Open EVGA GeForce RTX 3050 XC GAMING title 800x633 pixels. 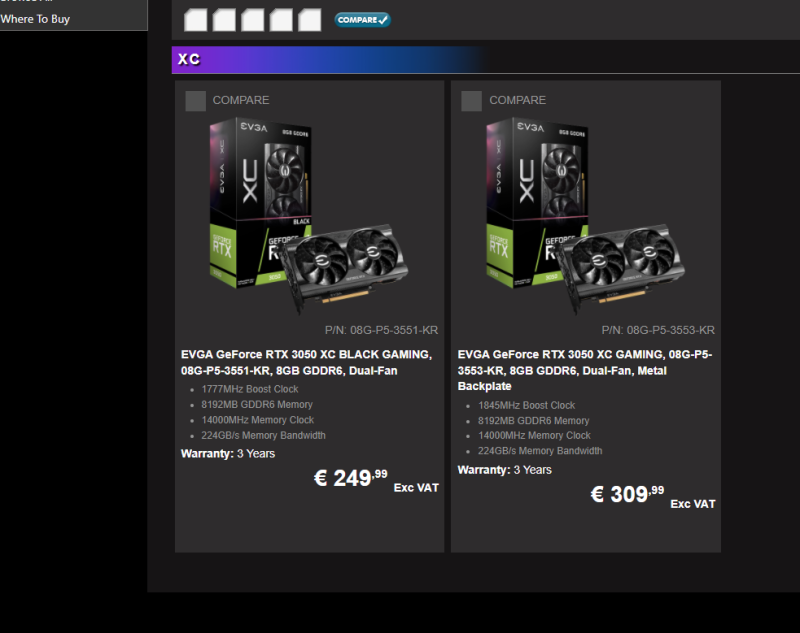tap(585, 370)
